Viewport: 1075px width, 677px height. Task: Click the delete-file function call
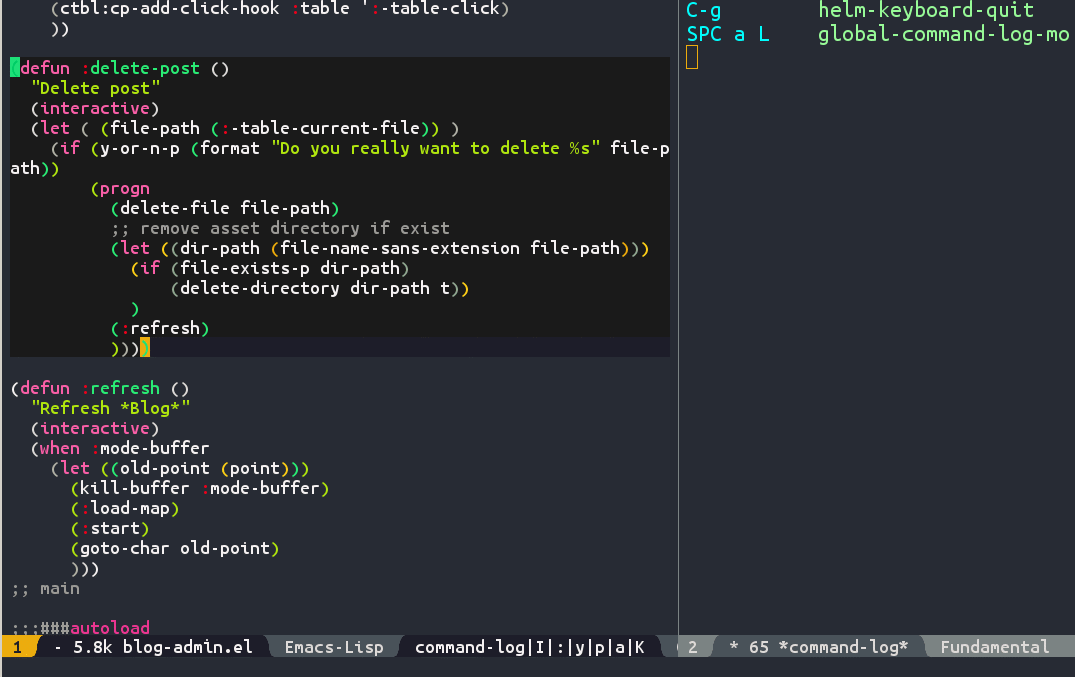click(175, 208)
